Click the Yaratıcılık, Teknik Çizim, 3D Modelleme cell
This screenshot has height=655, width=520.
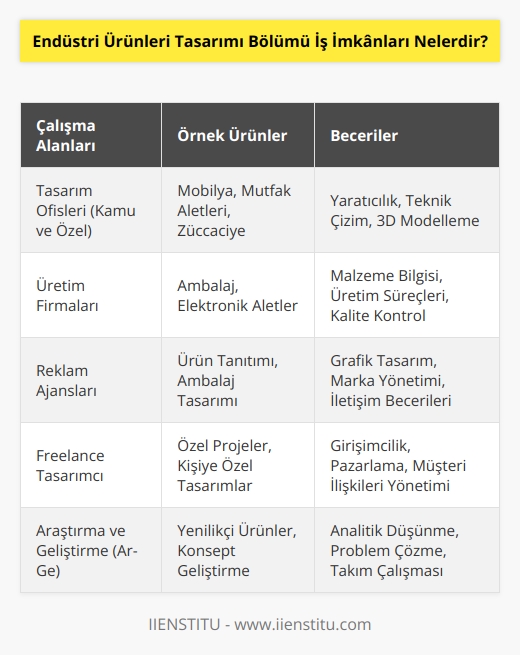click(407, 210)
